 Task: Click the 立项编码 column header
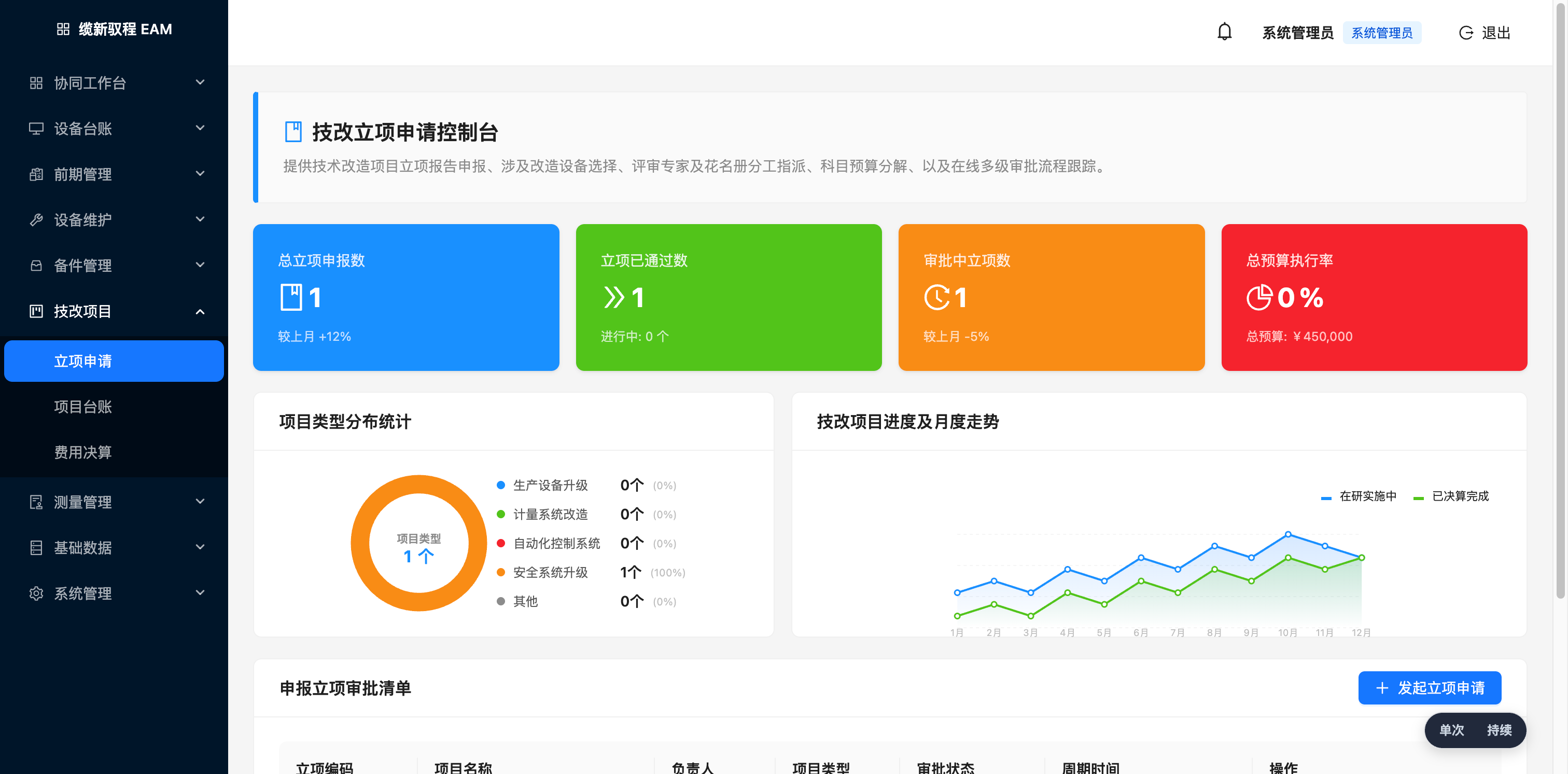click(325, 767)
